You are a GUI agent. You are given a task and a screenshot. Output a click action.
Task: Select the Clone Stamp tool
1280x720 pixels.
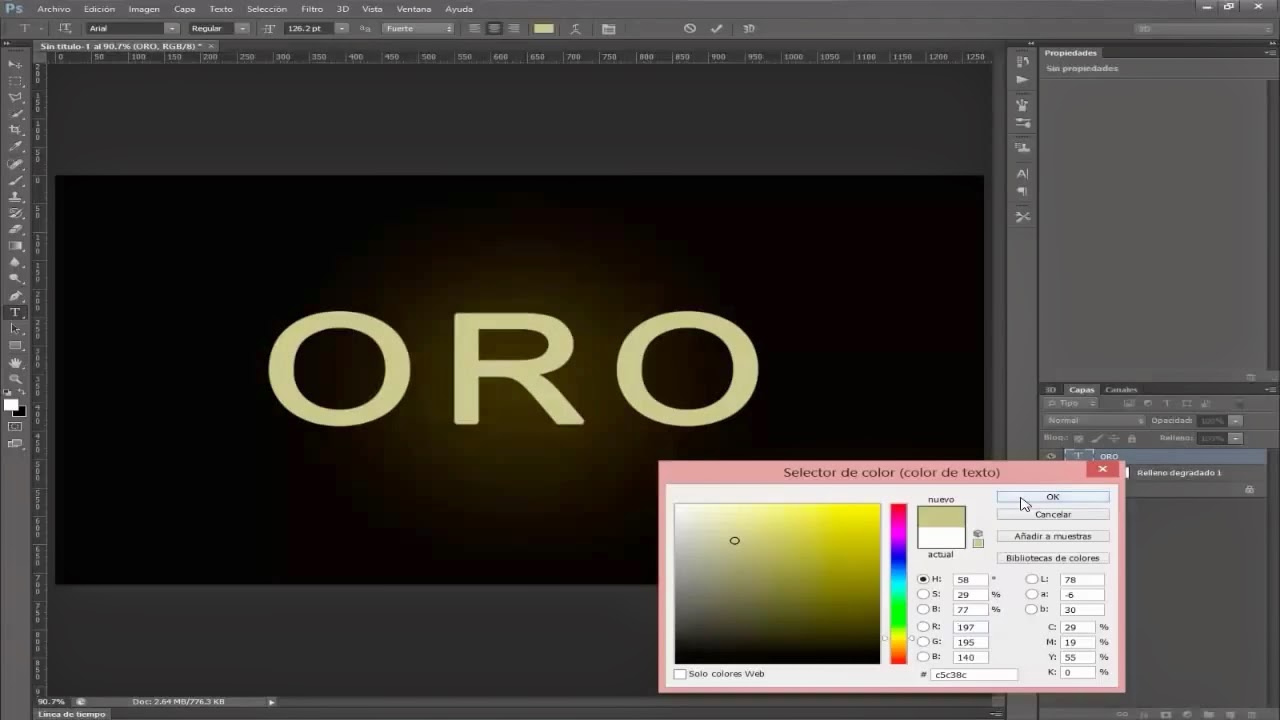click(15, 197)
